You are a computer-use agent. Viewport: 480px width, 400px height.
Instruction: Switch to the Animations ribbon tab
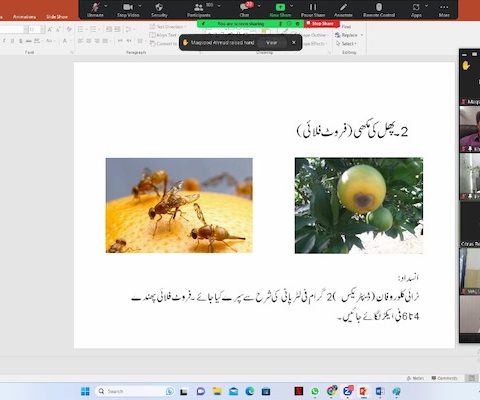pyautogui.click(x=24, y=17)
